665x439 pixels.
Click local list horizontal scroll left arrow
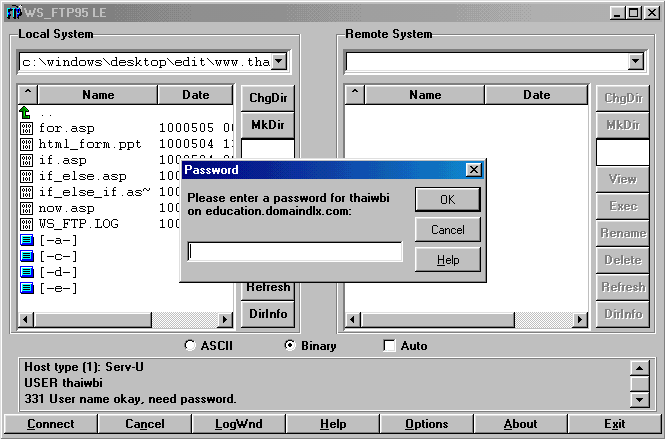26,319
